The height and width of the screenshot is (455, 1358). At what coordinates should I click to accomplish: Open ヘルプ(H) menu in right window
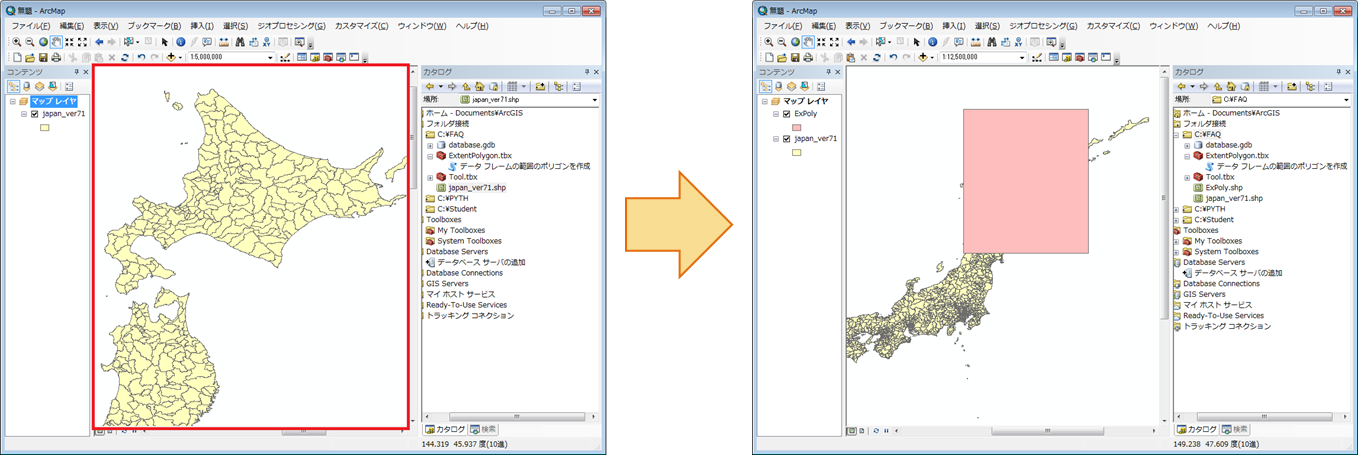pos(1224,25)
